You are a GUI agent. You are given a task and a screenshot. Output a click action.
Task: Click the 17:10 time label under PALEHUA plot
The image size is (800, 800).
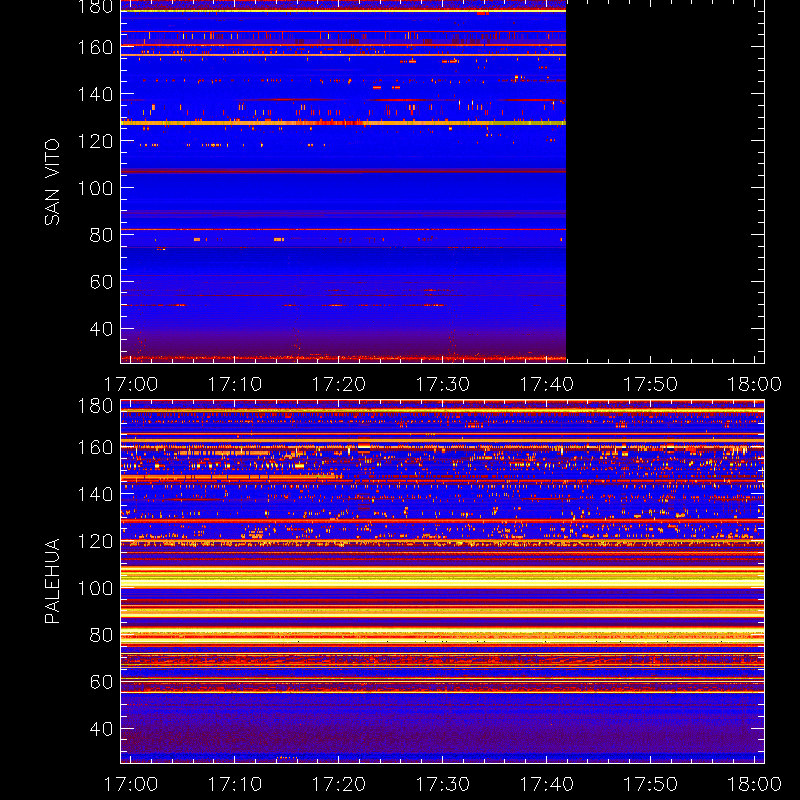[x=235, y=784]
